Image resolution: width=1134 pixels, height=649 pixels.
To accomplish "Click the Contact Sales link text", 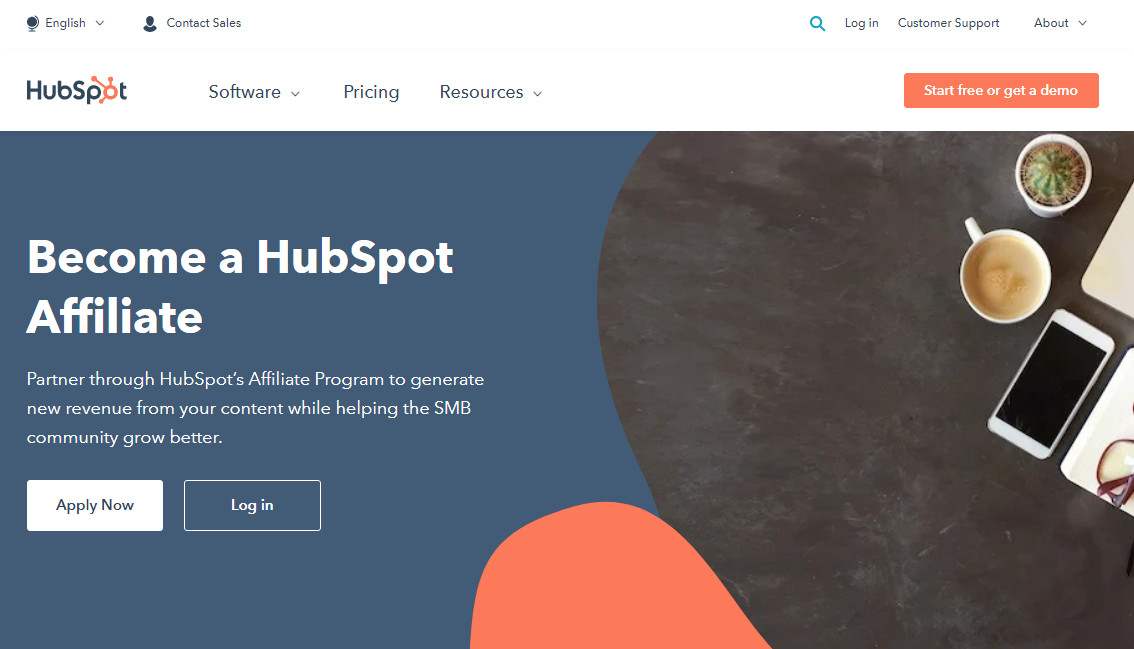I will 204,23.
